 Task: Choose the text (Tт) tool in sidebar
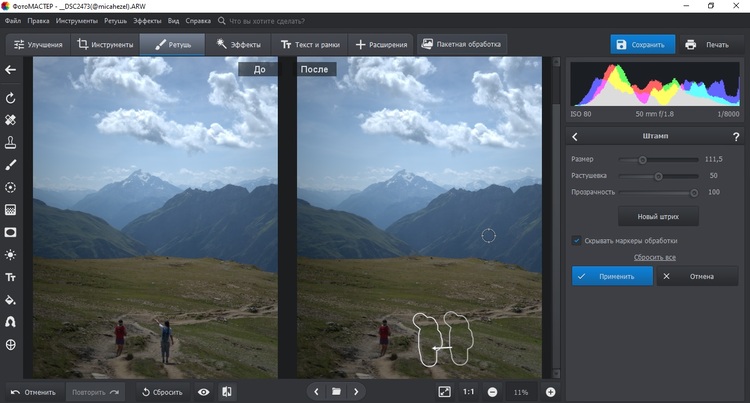click(x=11, y=277)
